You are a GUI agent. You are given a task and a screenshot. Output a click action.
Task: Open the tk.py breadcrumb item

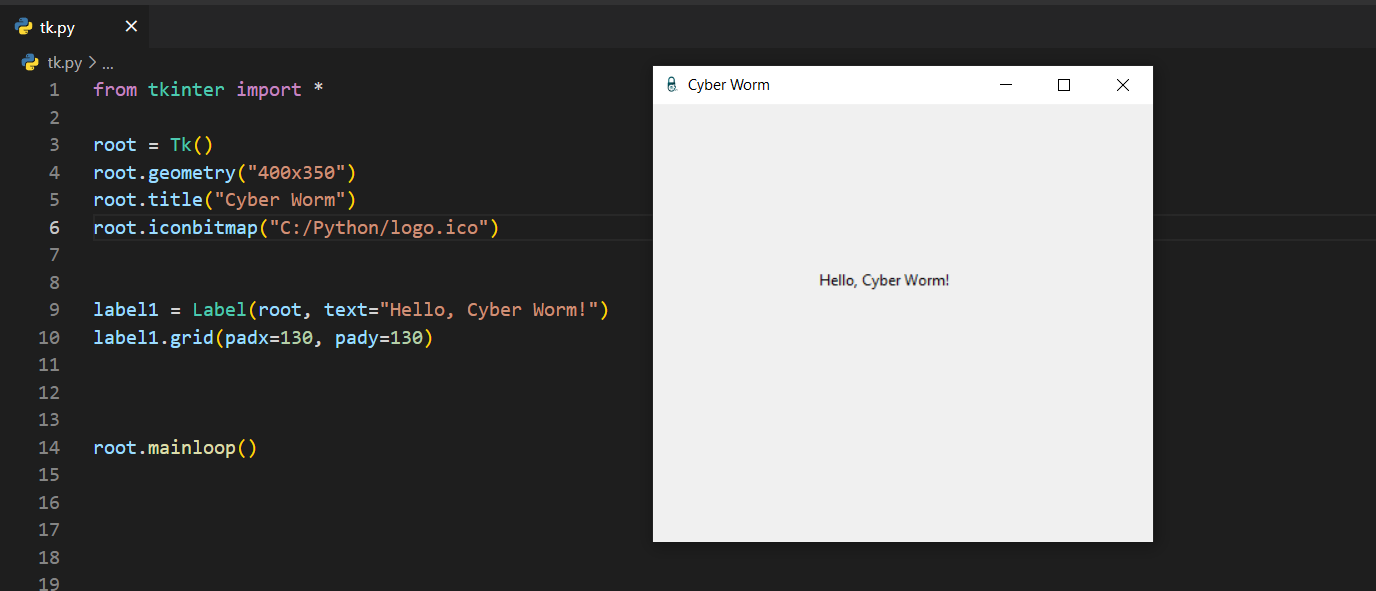tap(65, 62)
